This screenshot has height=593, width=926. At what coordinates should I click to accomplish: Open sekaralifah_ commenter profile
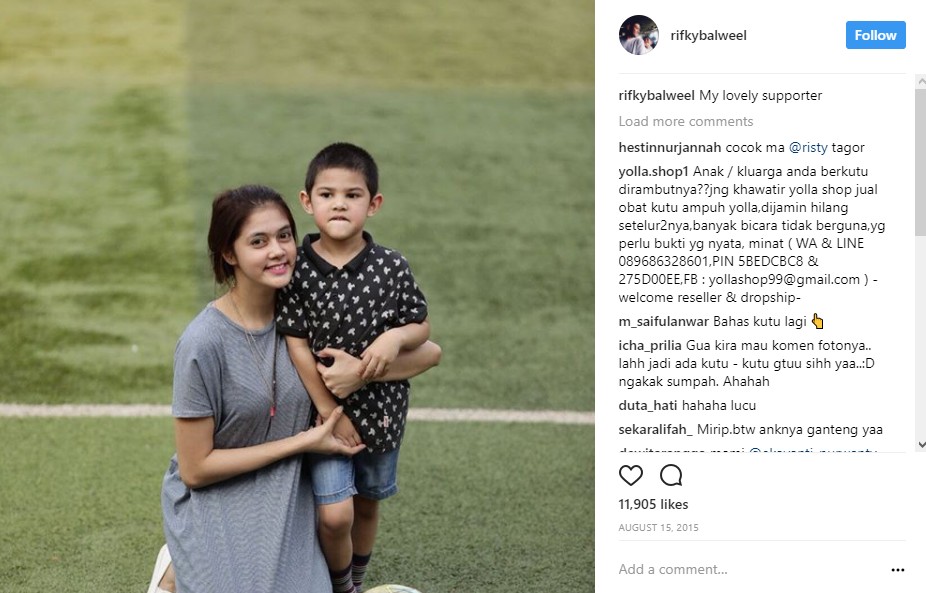(x=656, y=429)
